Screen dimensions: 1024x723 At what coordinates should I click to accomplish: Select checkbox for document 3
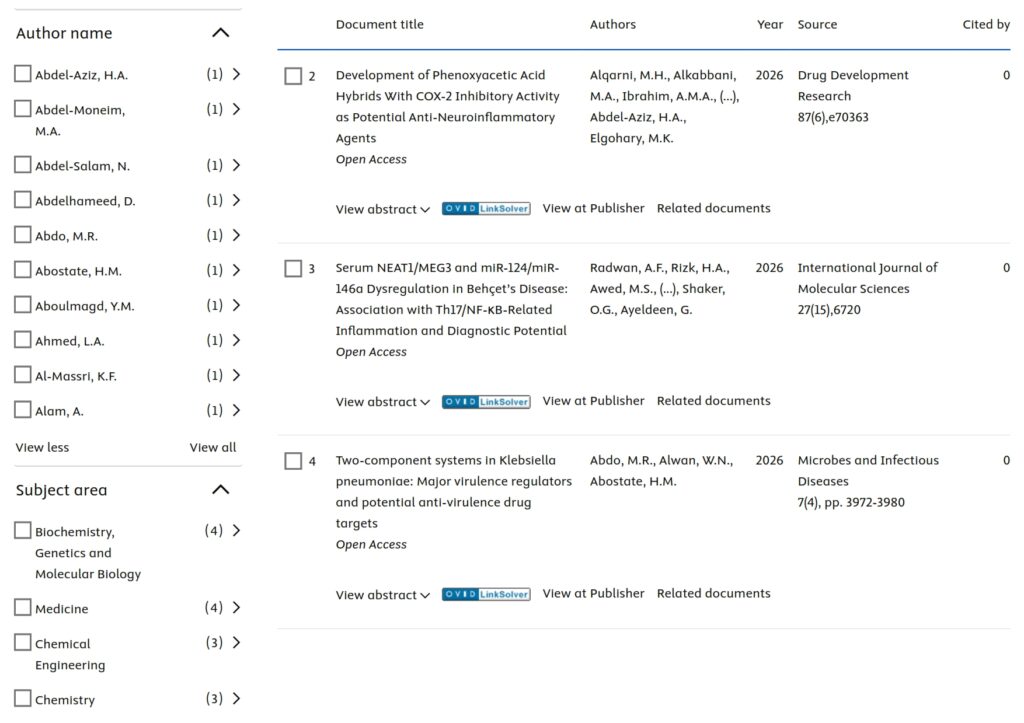293,268
